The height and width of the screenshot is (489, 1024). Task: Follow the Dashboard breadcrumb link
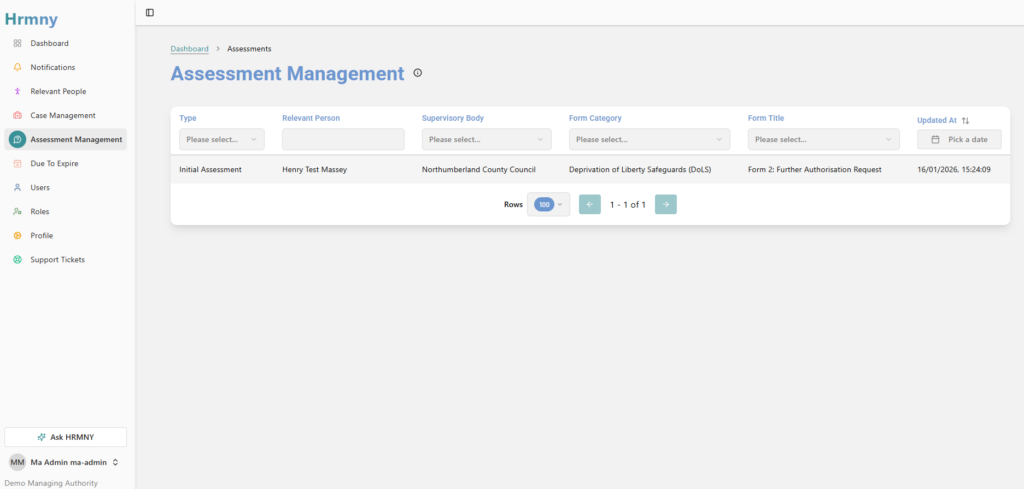(x=189, y=48)
